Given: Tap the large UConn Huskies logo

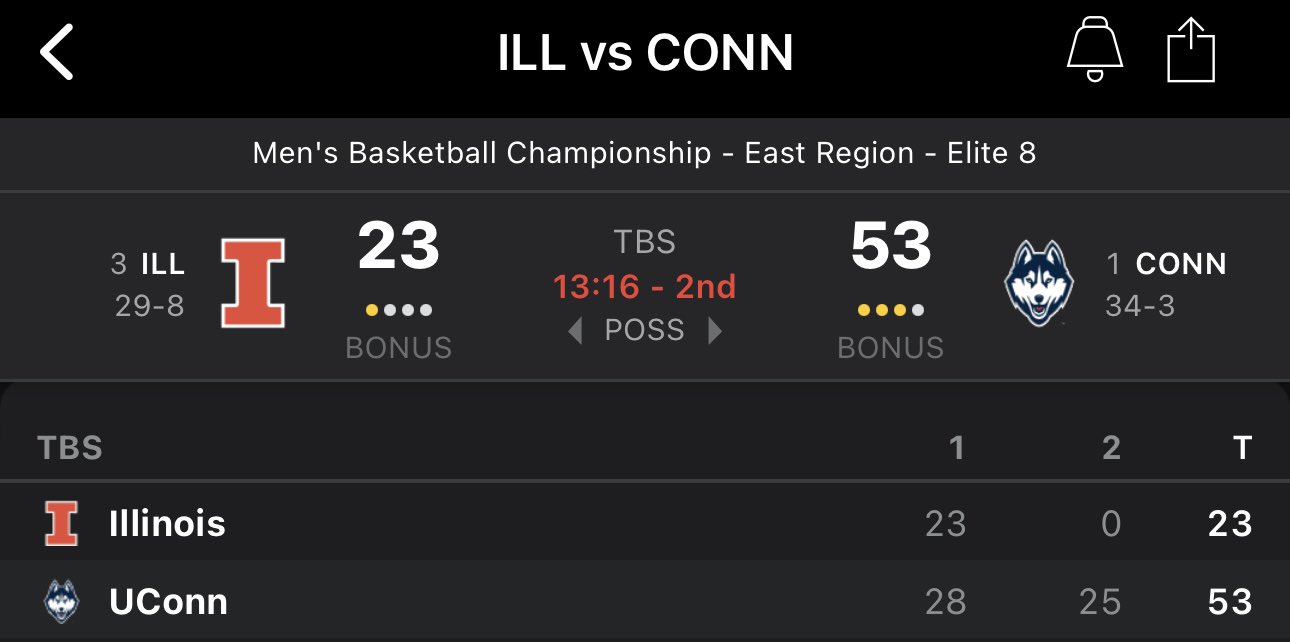Looking at the screenshot, I should pos(1038,284).
